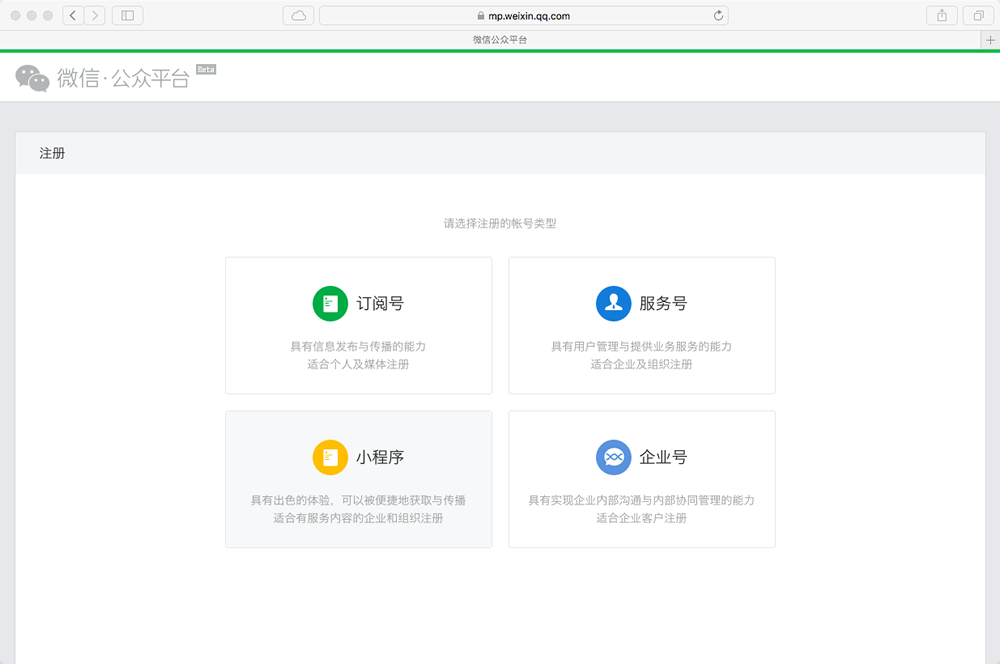Select the 服务号 card description text

click(641, 355)
